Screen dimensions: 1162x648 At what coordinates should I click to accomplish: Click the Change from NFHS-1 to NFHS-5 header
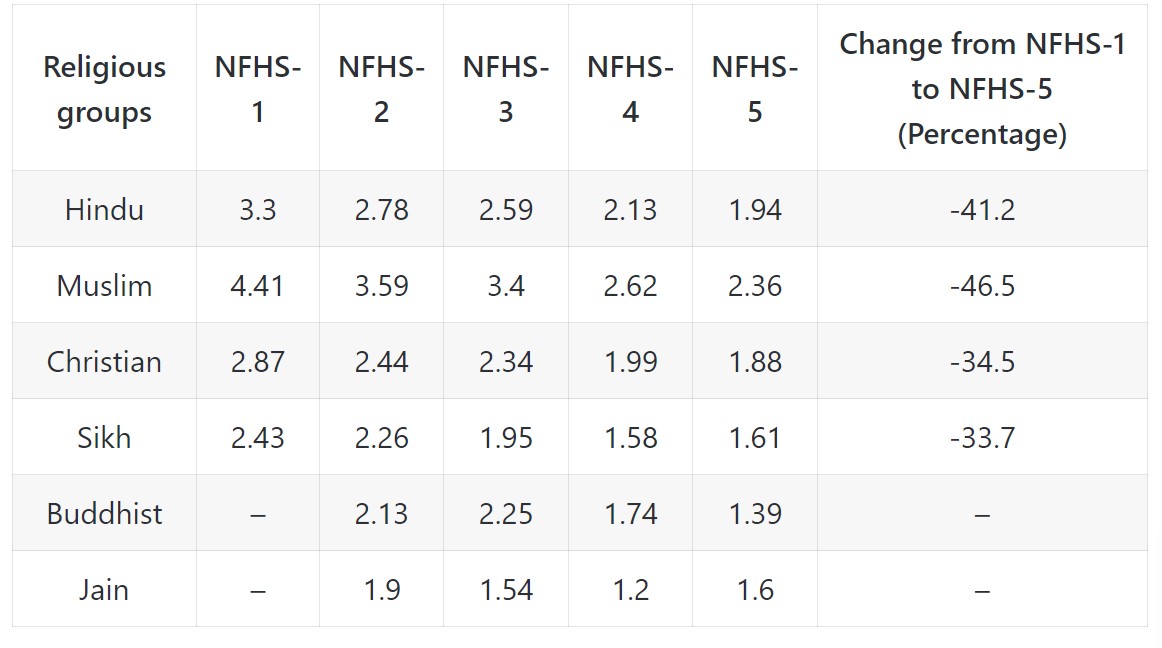click(x=982, y=89)
